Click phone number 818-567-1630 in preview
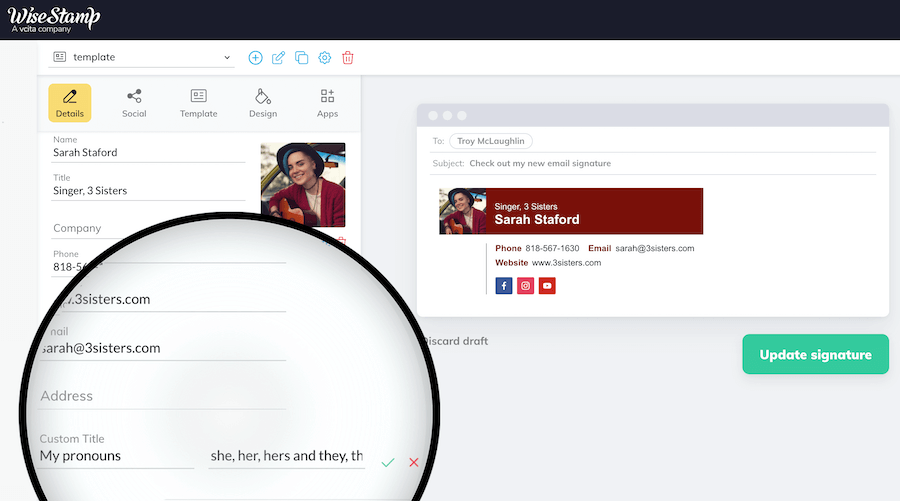Viewport: 900px width, 501px height. pos(552,248)
